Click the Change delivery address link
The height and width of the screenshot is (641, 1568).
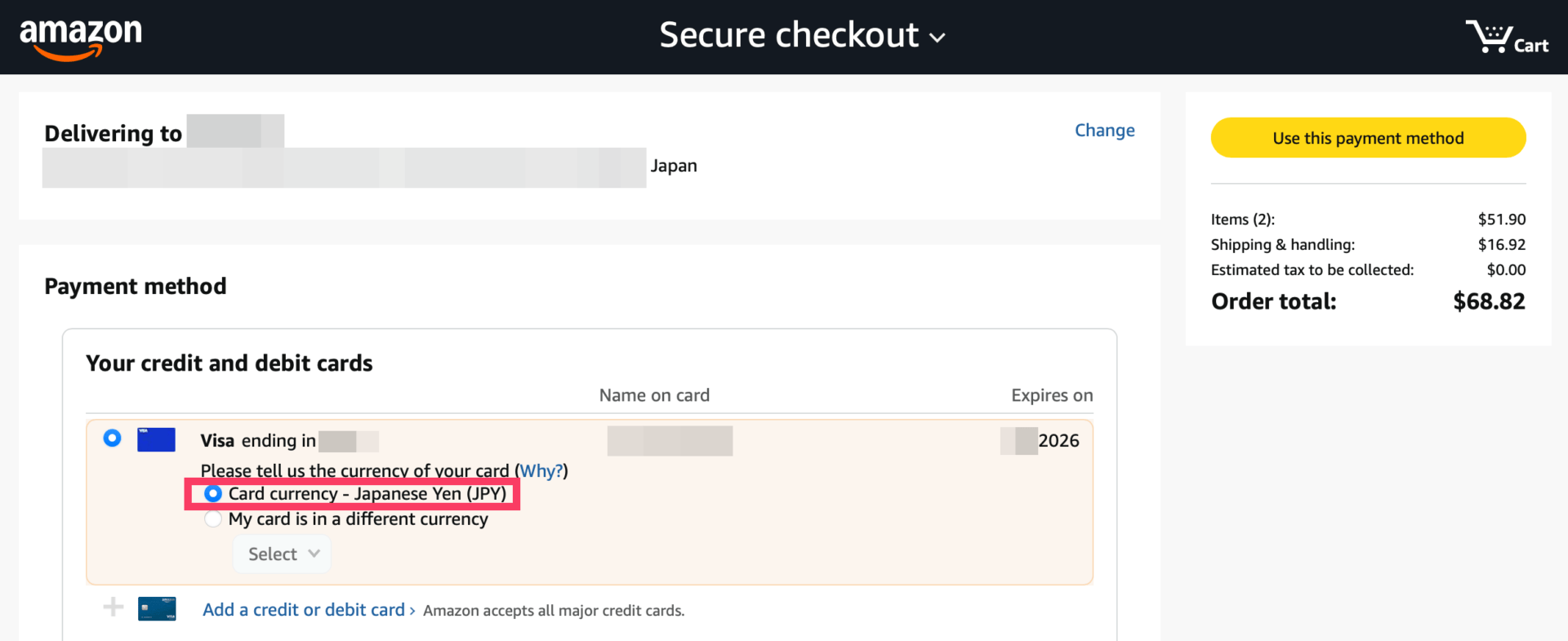point(1104,131)
